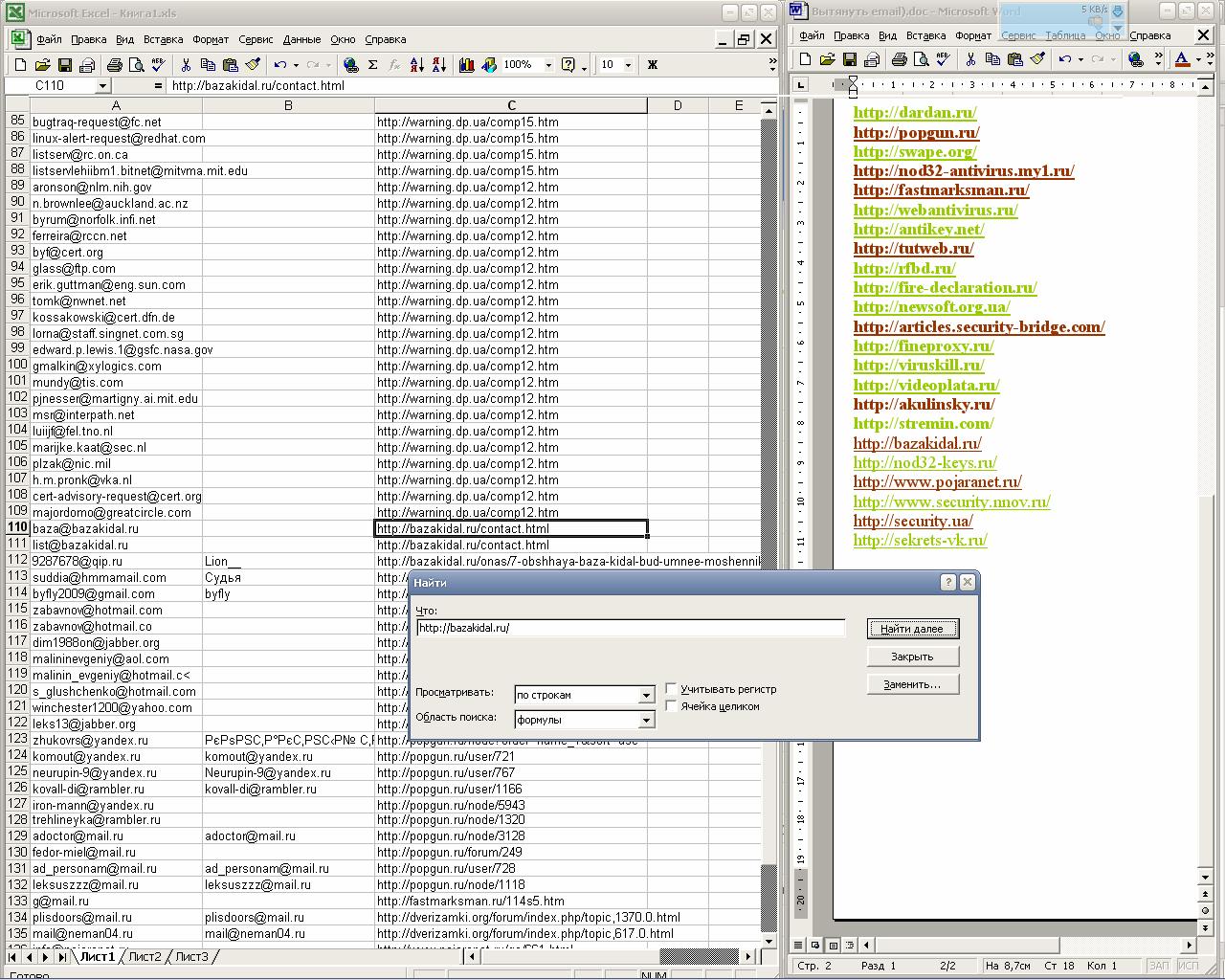Create a new Word document
Image resolution: width=1225 pixels, height=980 pixels.
click(x=805, y=59)
